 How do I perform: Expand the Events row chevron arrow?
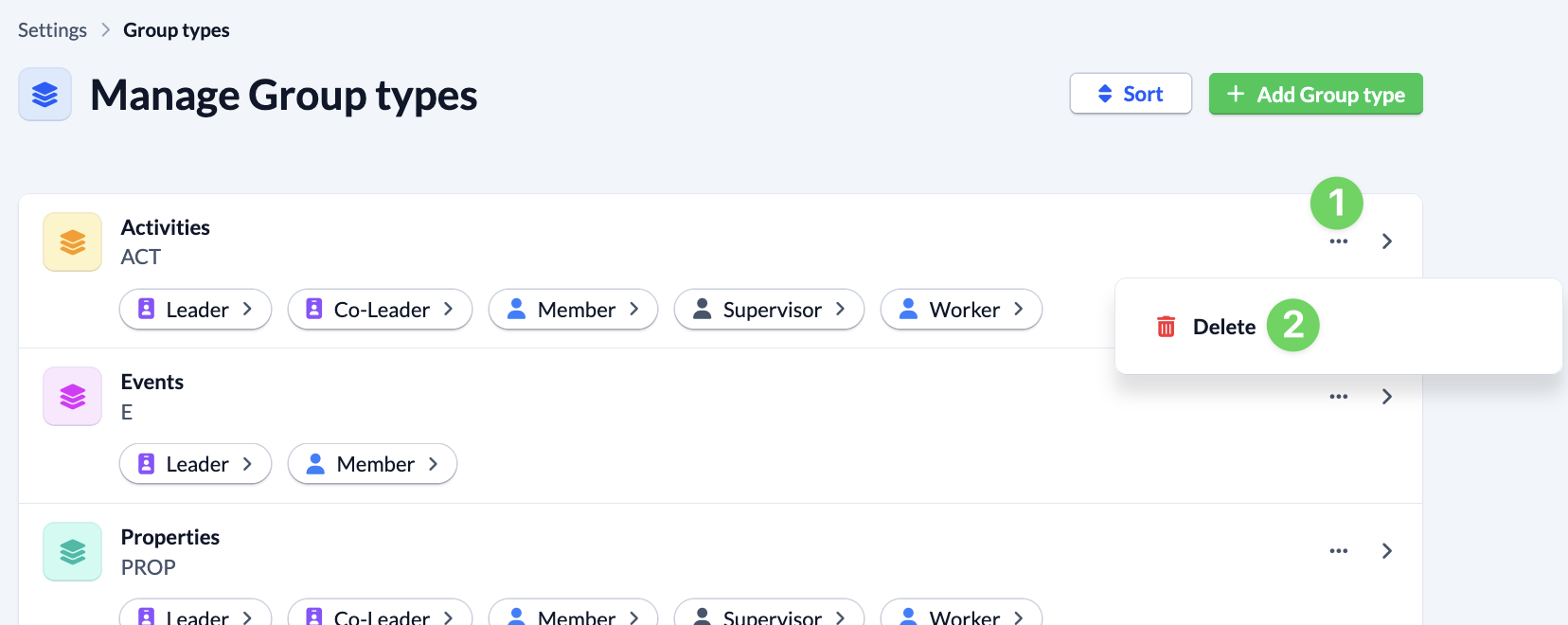coord(1387,397)
